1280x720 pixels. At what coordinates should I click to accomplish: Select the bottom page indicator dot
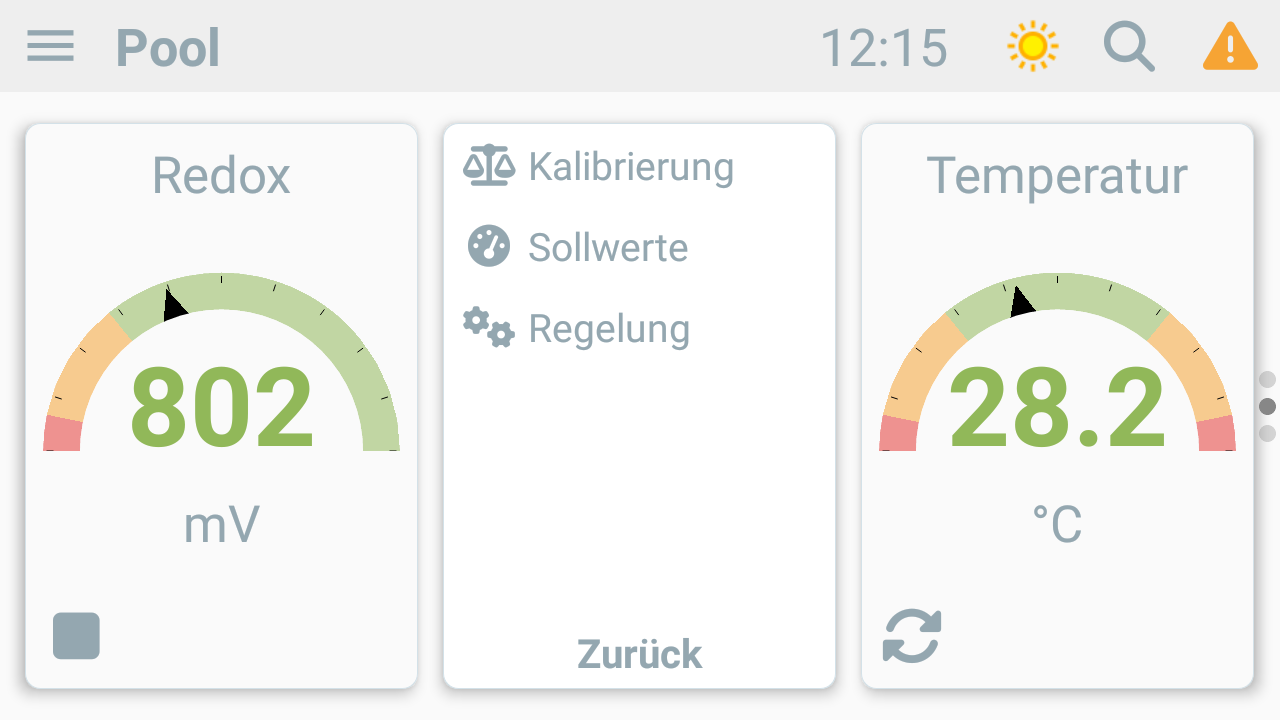1267,433
